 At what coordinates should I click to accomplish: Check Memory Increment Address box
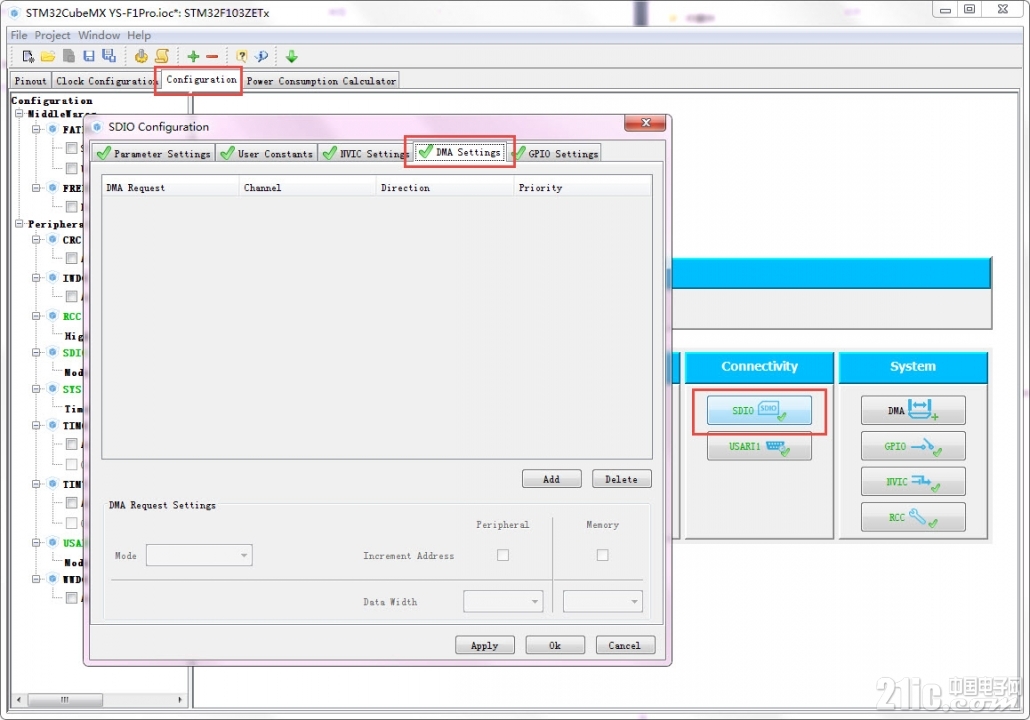(602, 555)
